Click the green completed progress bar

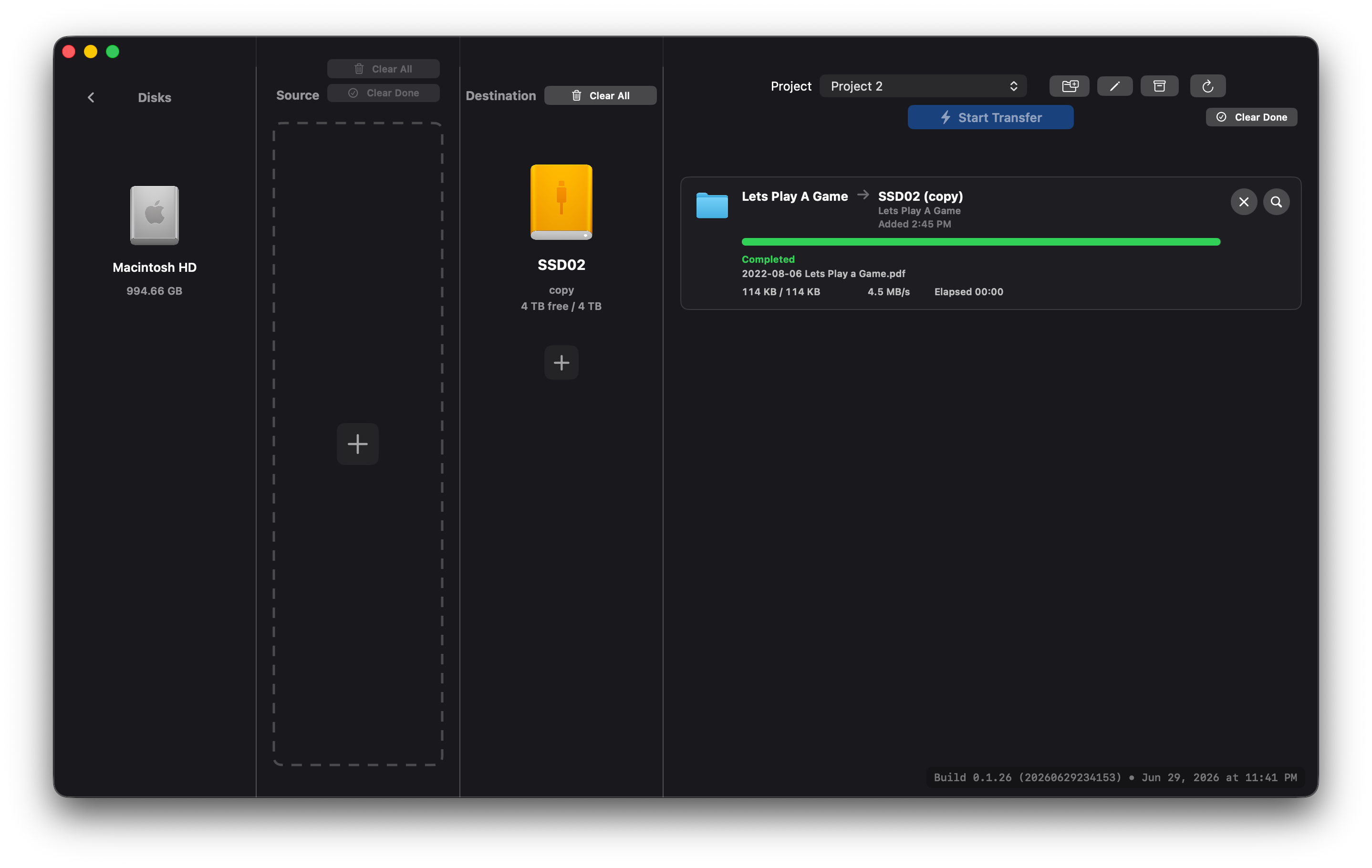pos(980,242)
